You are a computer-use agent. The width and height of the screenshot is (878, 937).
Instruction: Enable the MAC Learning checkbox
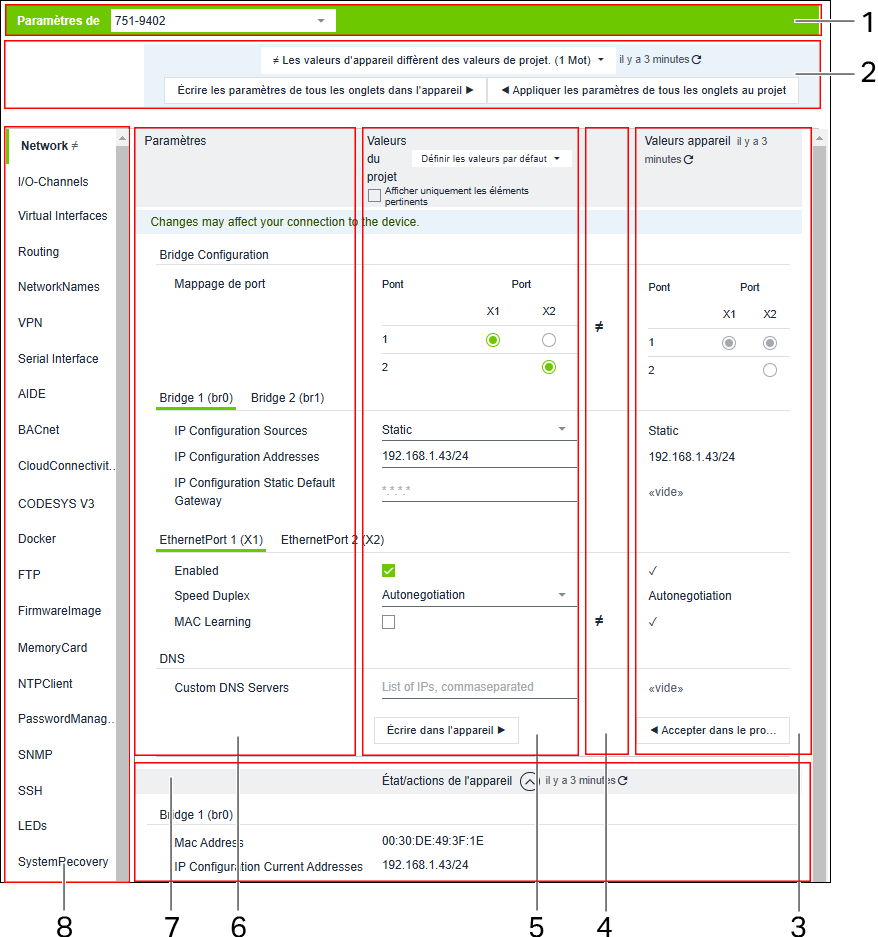point(389,622)
